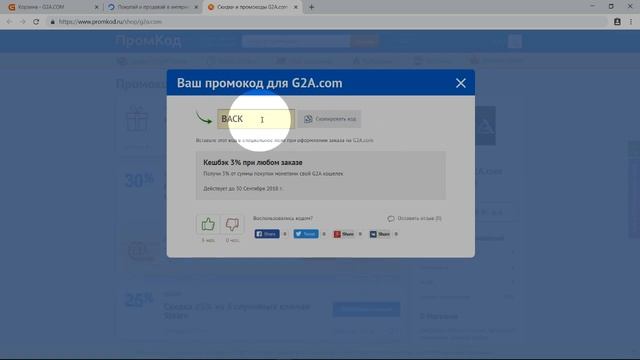640x360 pixels.
Task: Click the address bar with promkod.ru URL
Action: coord(327,22)
